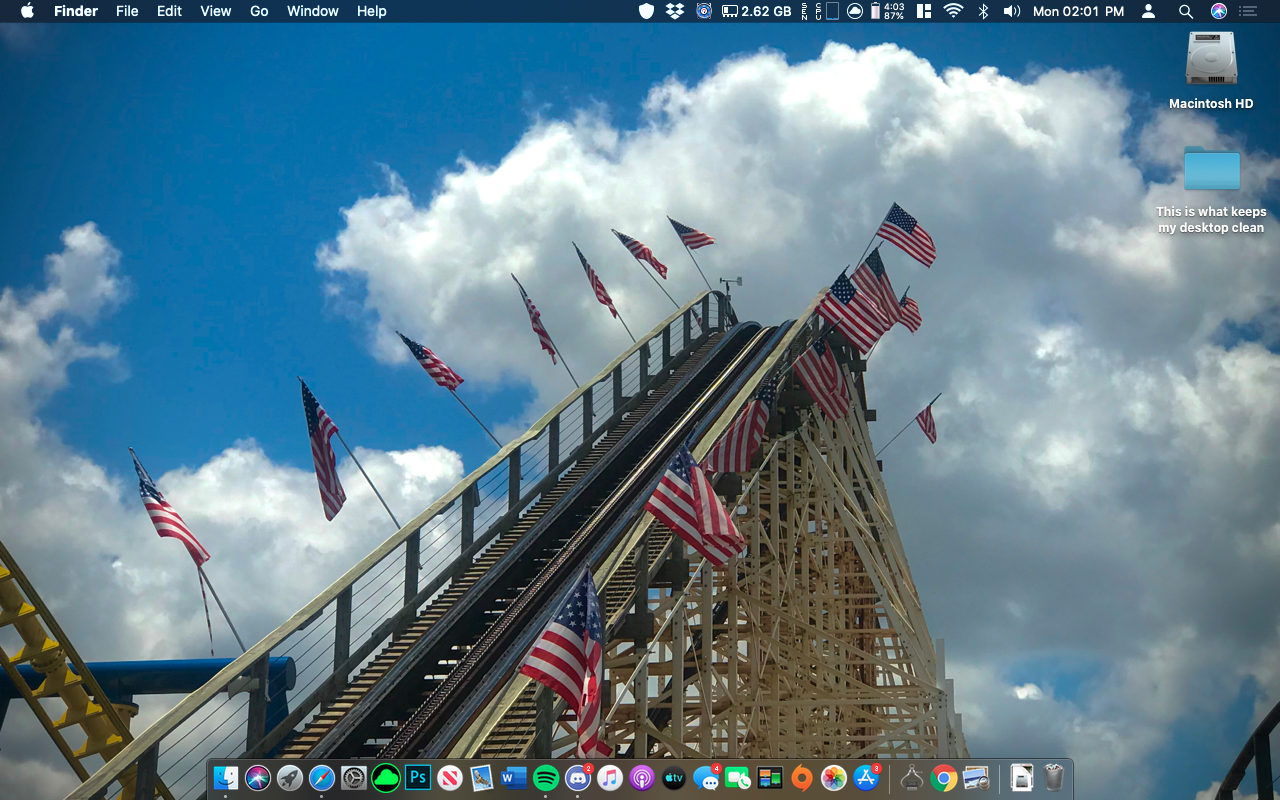Viewport: 1280px width, 800px height.
Task: Open Bluetooth menu bar icon
Action: pyautogui.click(x=983, y=11)
